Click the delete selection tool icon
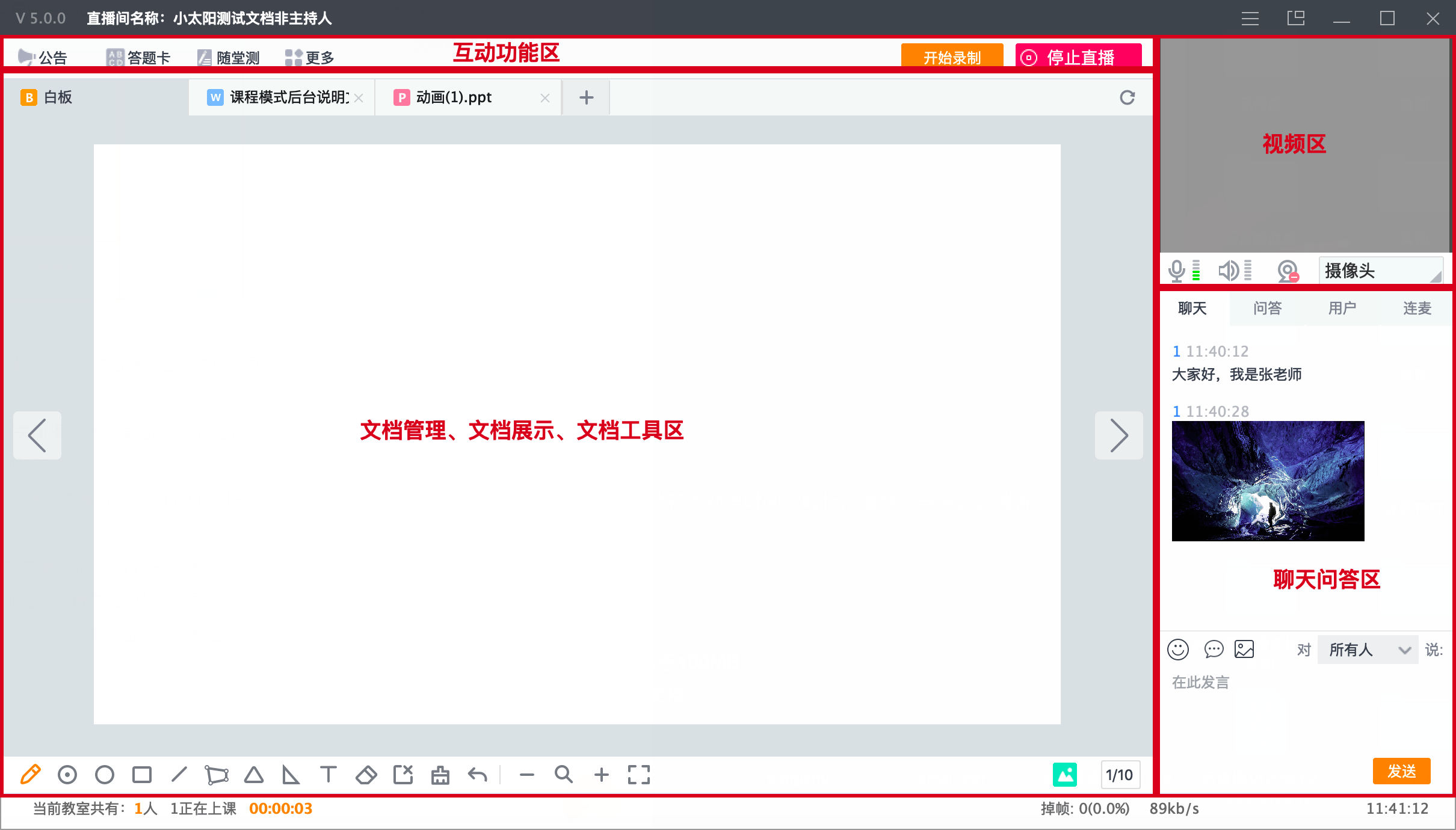Image resolution: width=1456 pixels, height=830 pixels. click(x=403, y=775)
